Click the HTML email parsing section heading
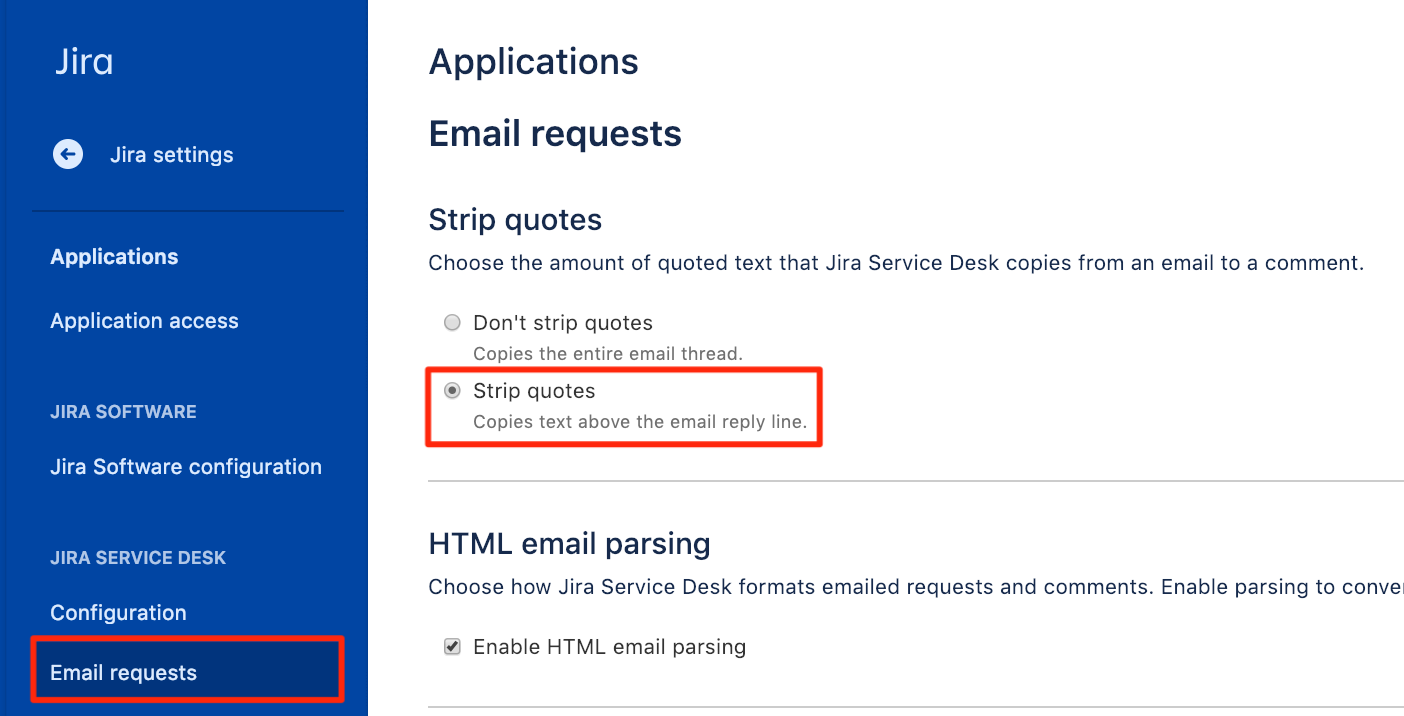Image resolution: width=1404 pixels, height=716 pixels. pyautogui.click(x=569, y=544)
